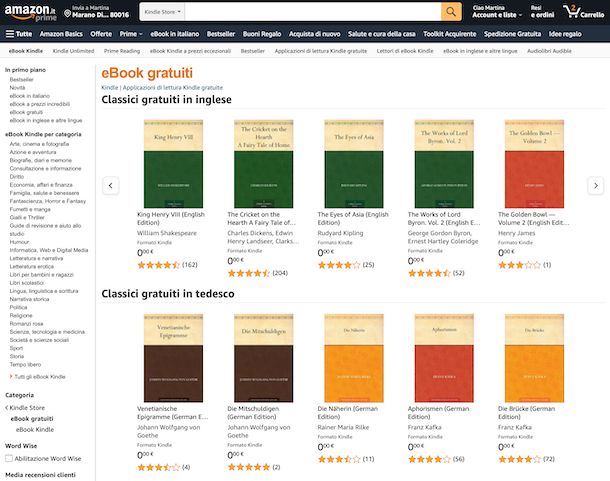
Task: Expand the Account e liste menu
Action: (497, 12)
